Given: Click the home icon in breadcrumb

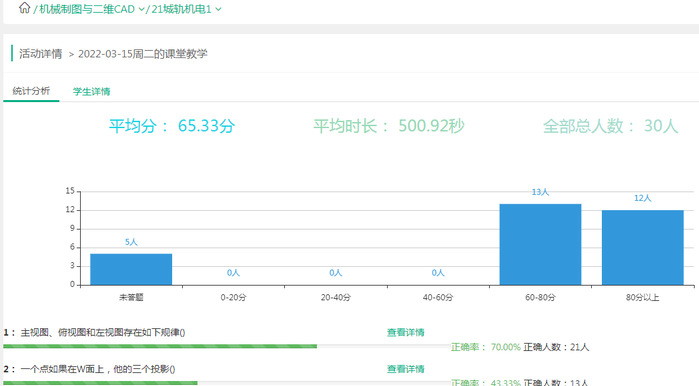Looking at the screenshot, I should pyautogui.click(x=25, y=8).
